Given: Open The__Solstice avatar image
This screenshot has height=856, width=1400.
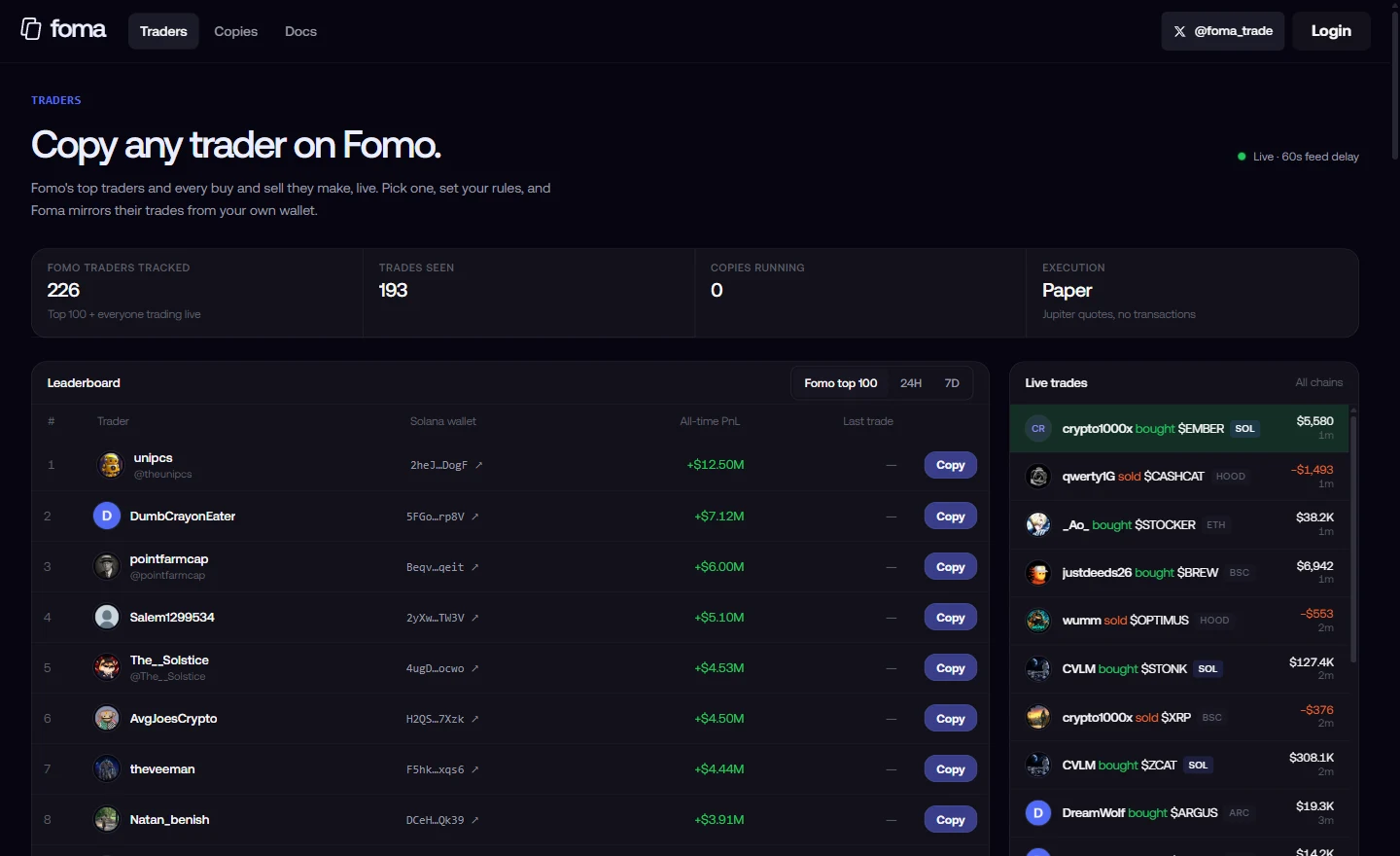Looking at the screenshot, I should pos(107,667).
